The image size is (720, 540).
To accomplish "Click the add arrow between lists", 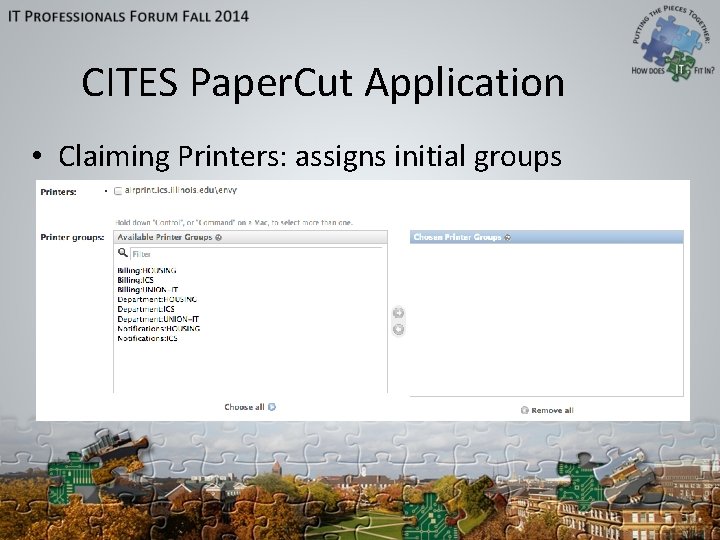I will (x=399, y=313).
